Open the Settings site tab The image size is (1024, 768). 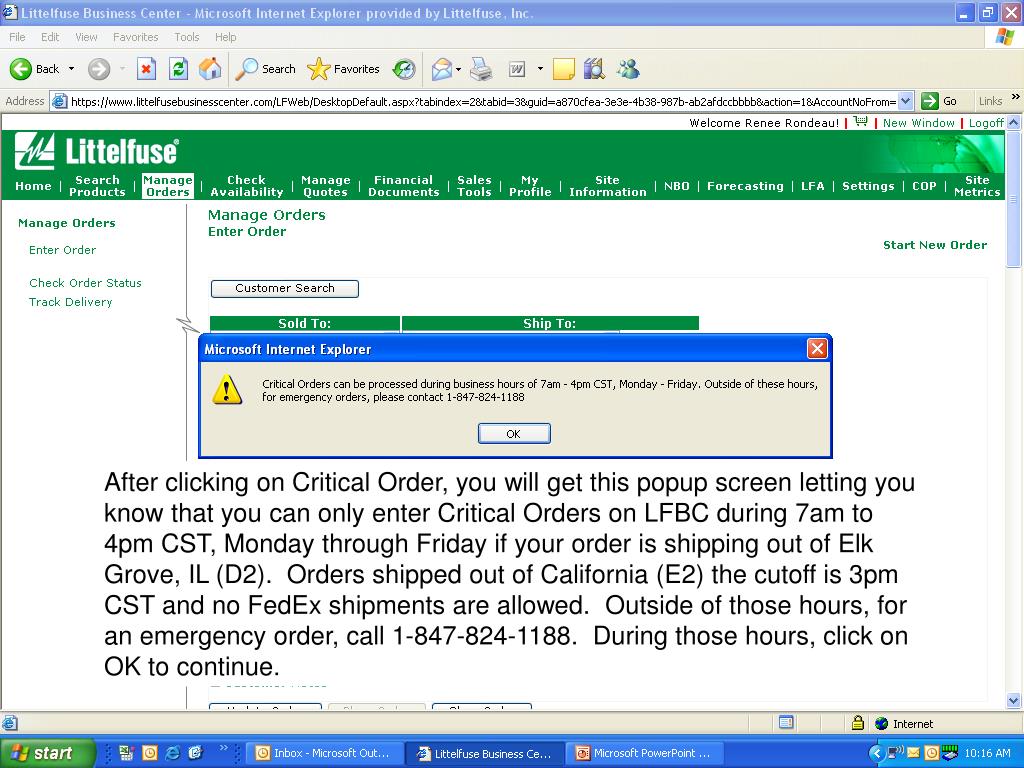(x=868, y=186)
